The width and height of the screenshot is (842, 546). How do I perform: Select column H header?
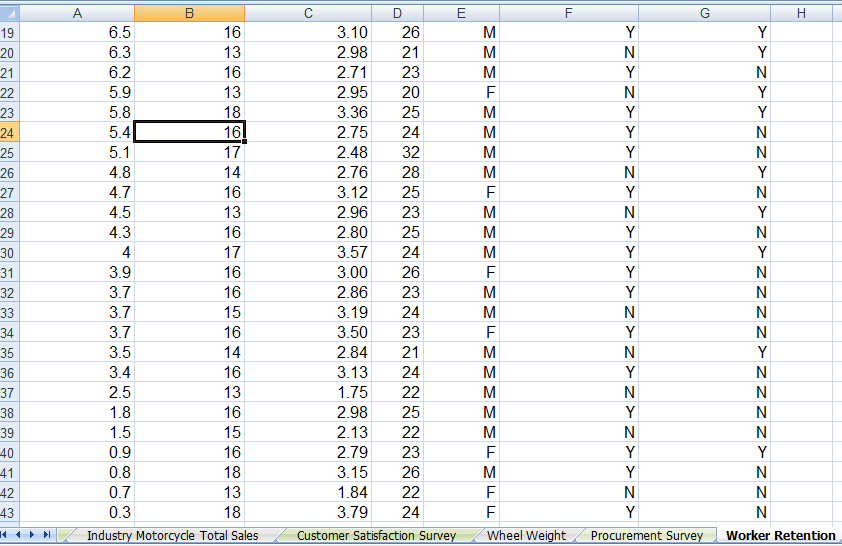coord(801,13)
